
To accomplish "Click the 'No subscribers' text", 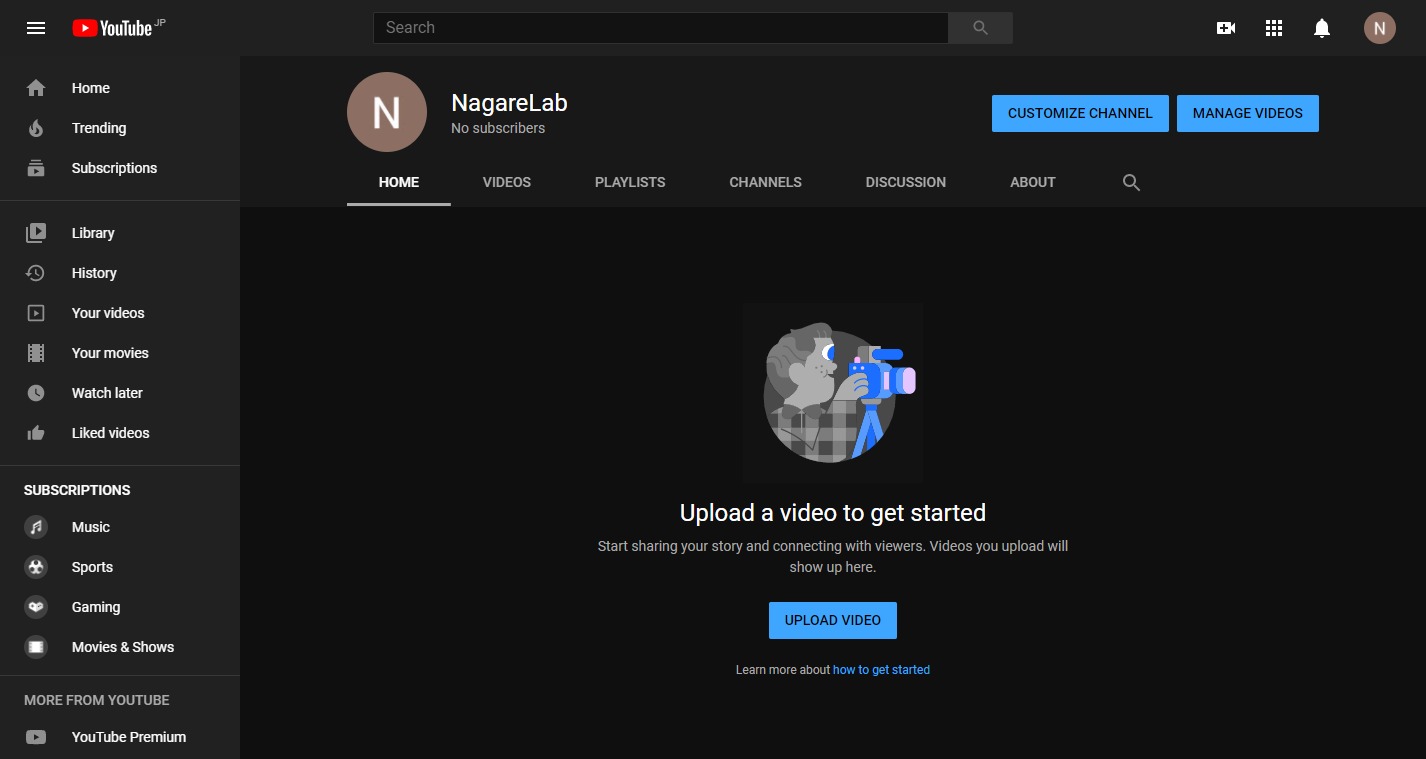I will tap(498, 128).
